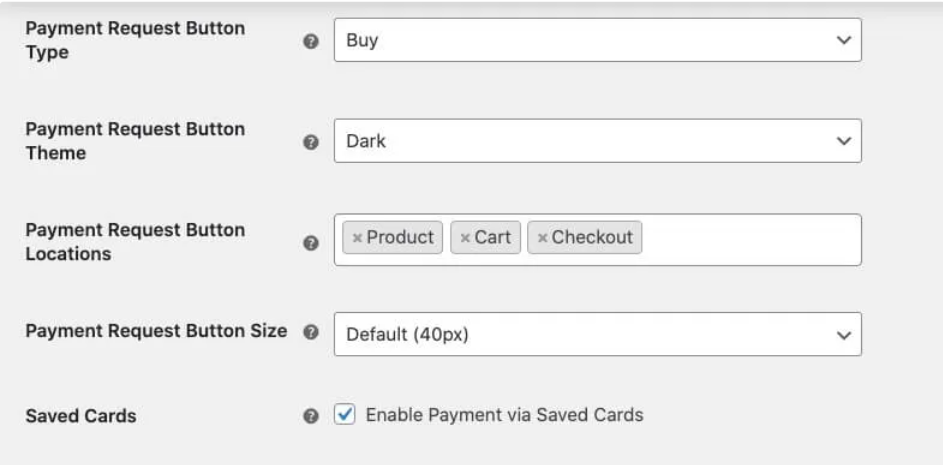Click empty area of Button Locations field
This screenshot has width=943, height=465.
pos(750,239)
